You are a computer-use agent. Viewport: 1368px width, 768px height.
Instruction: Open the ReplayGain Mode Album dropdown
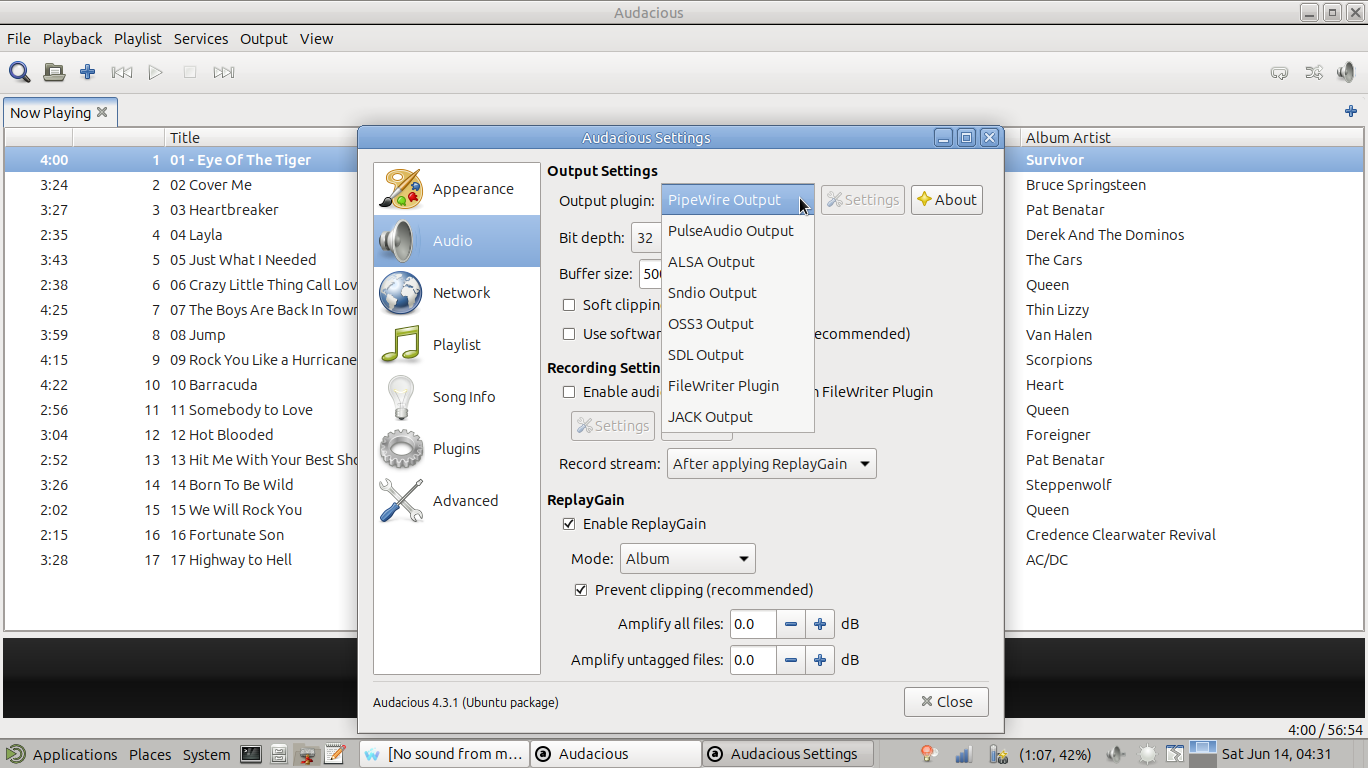click(688, 559)
